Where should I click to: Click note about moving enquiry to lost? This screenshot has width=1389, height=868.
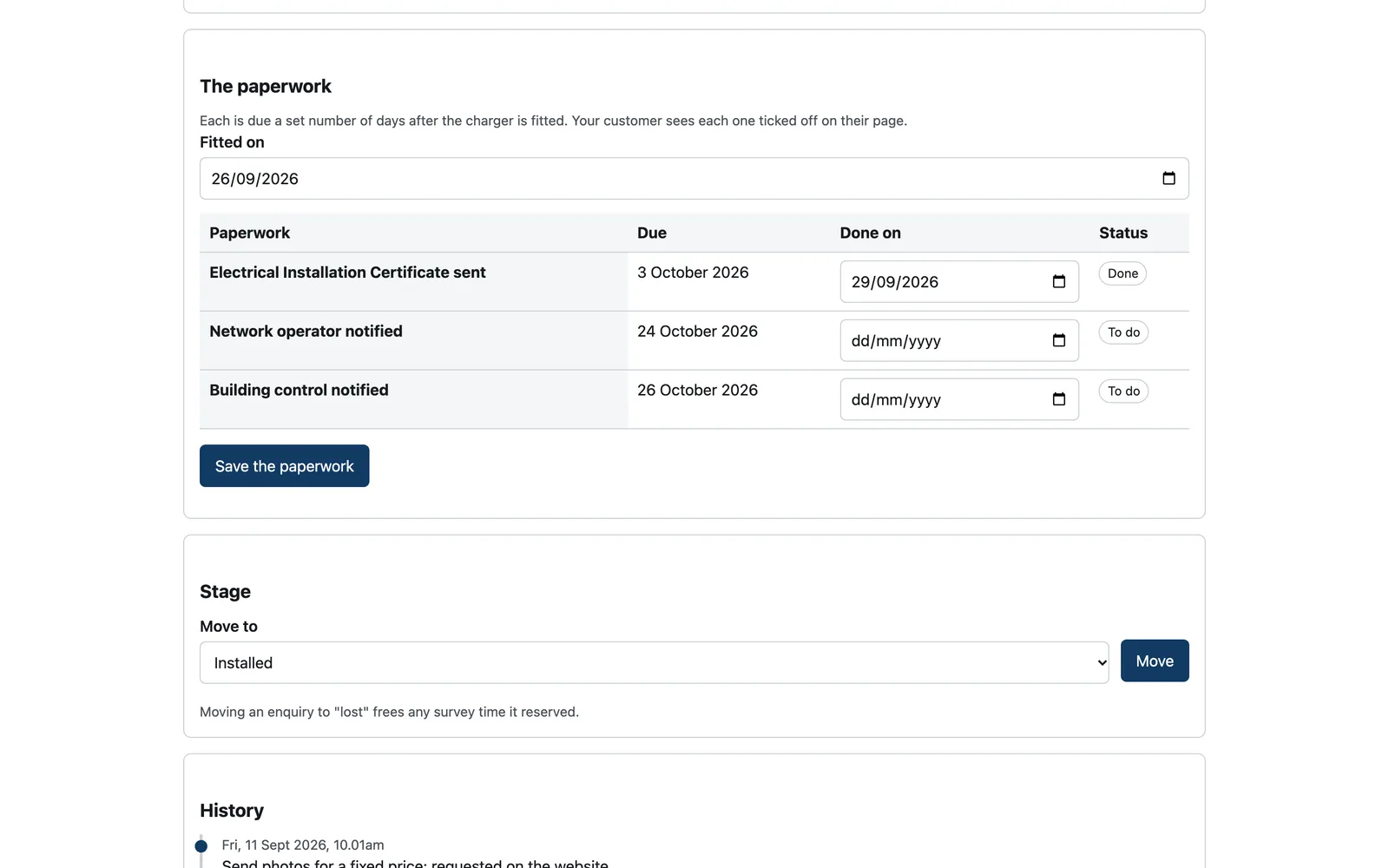coord(389,712)
